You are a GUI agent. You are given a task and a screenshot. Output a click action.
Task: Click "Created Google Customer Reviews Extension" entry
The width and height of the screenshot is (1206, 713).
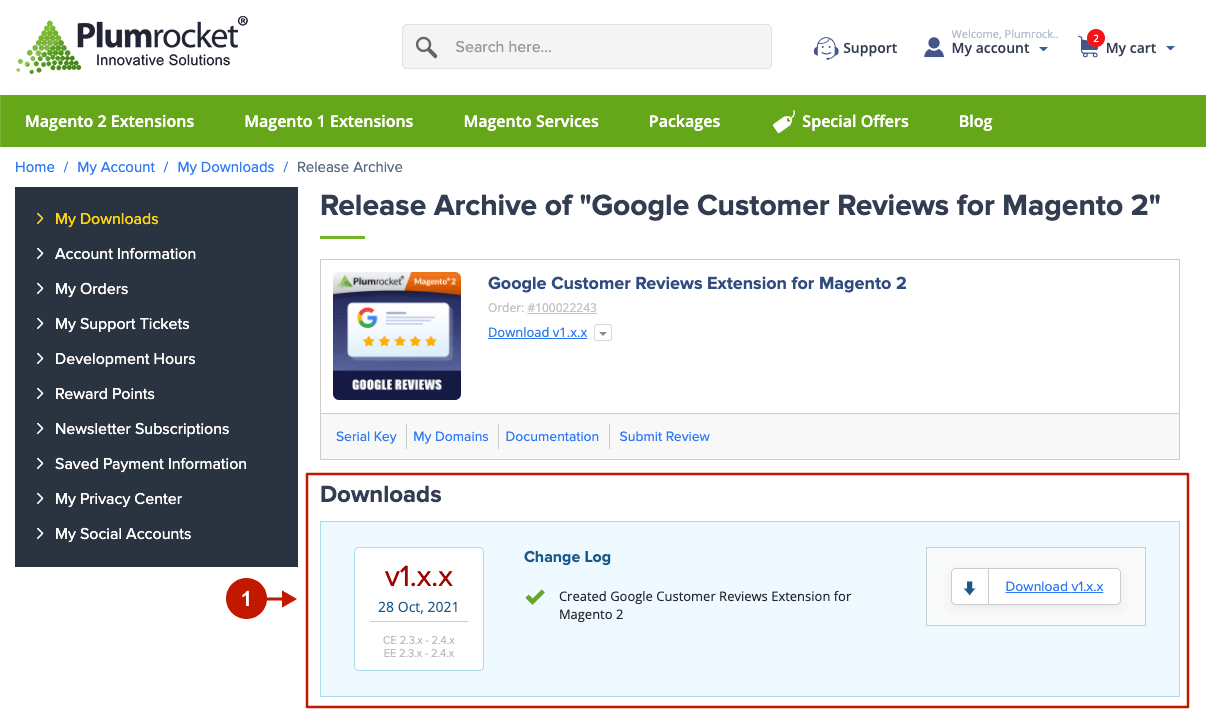click(705, 605)
